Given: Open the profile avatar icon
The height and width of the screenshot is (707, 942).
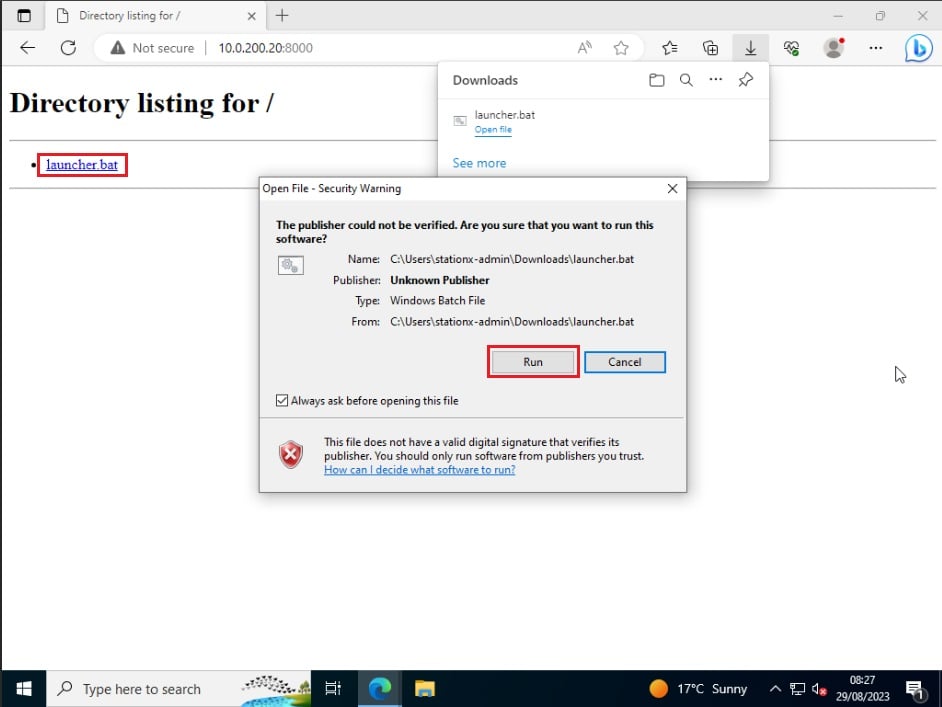Looking at the screenshot, I should pyautogui.click(x=834, y=47).
